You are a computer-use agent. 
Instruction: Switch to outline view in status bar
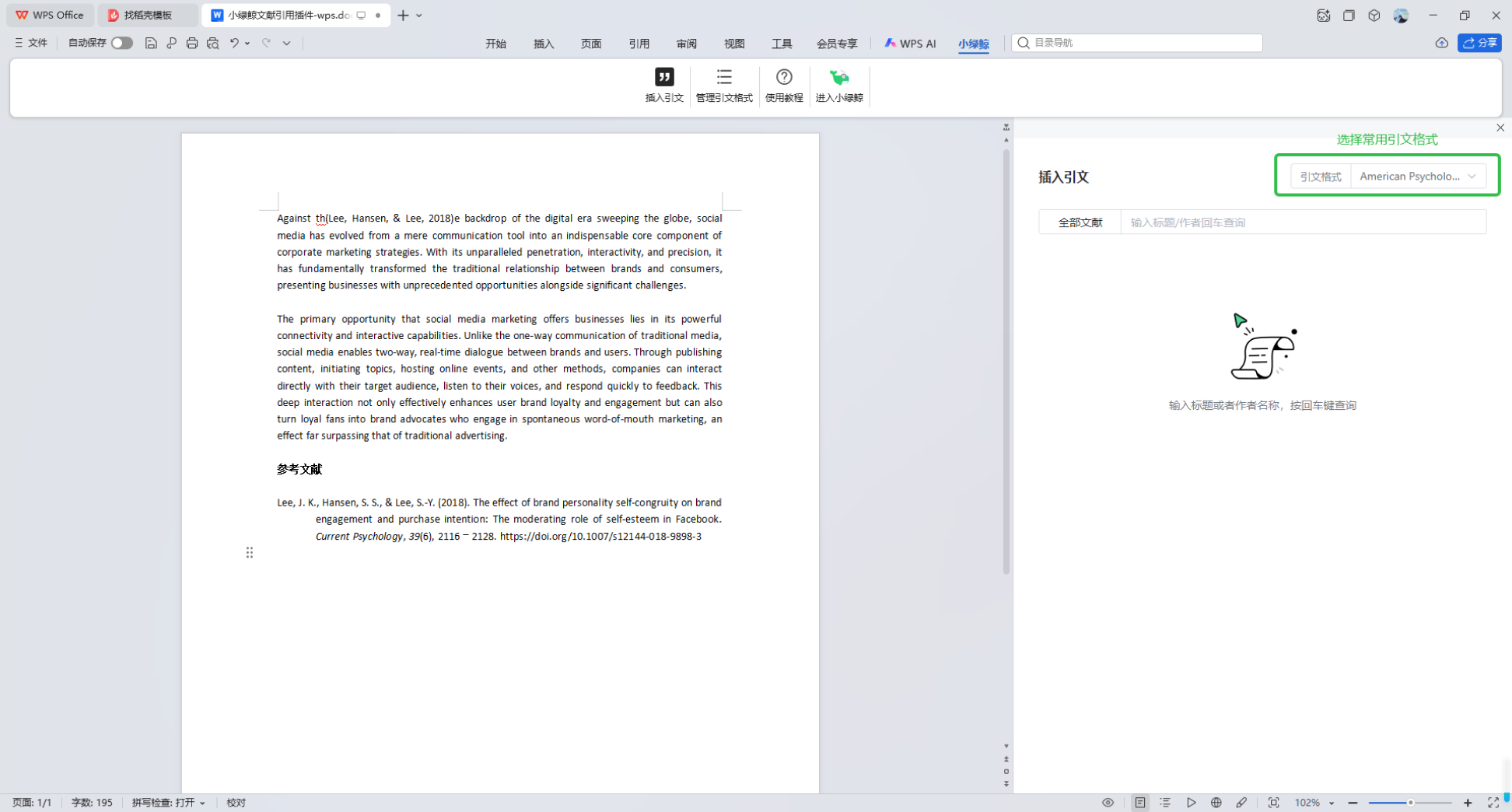pyautogui.click(x=1165, y=803)
